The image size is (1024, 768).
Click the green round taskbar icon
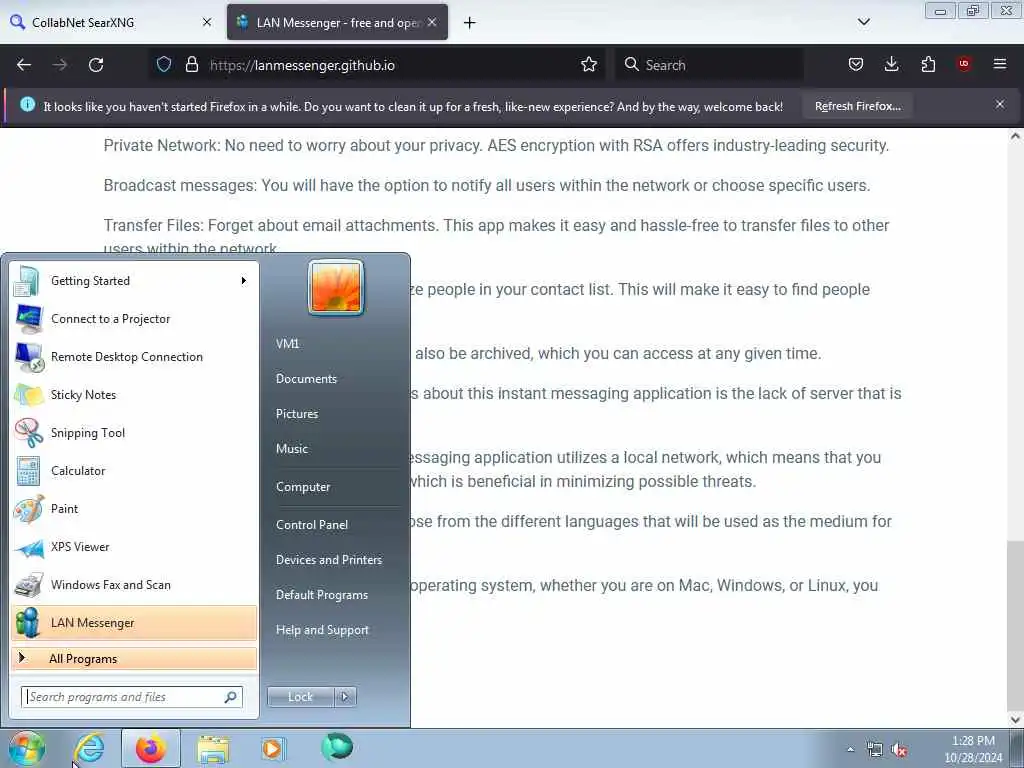tap(337, 747)
